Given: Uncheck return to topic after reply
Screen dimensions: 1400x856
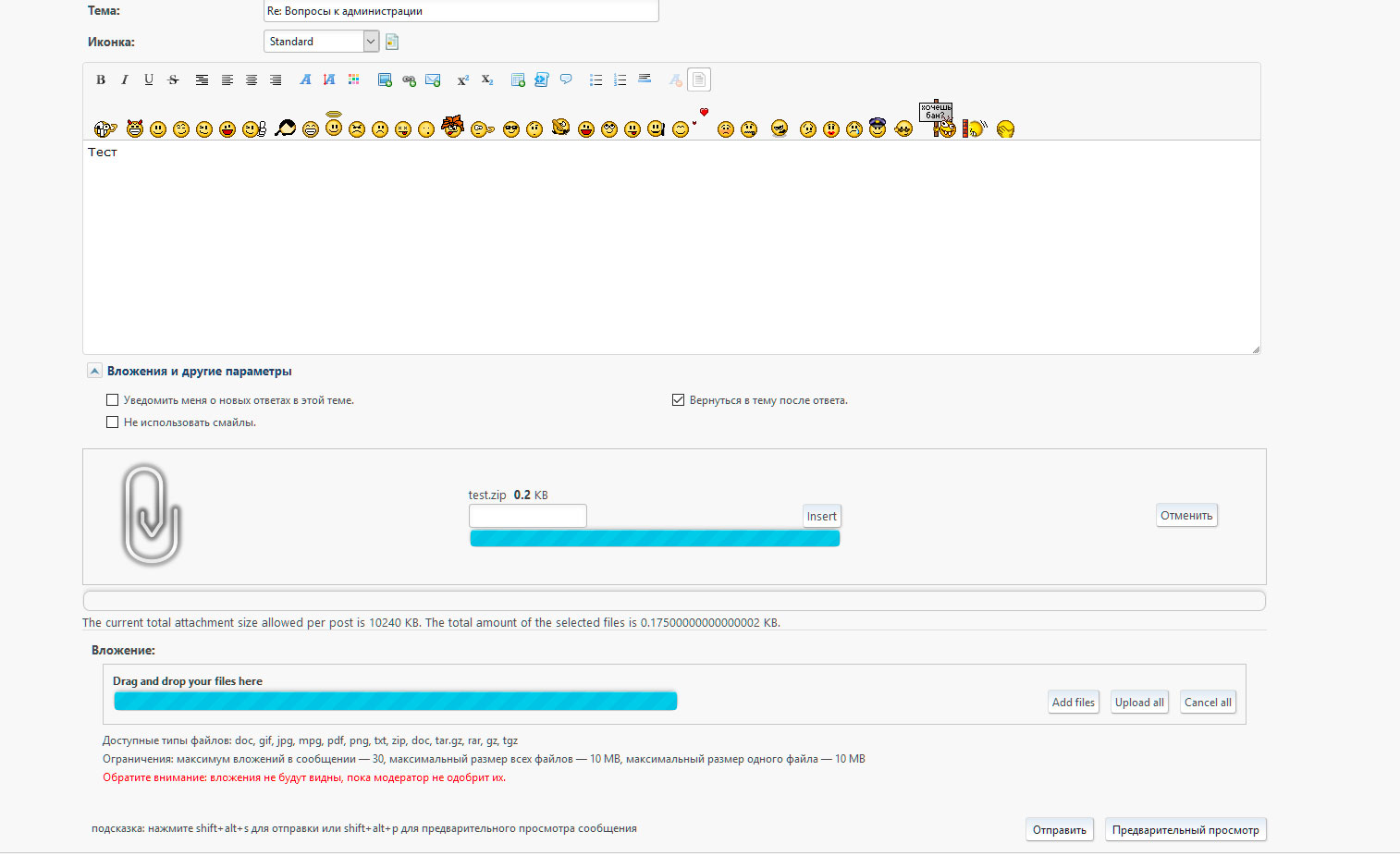Looking at the screenshot, I should coord(679,400).
